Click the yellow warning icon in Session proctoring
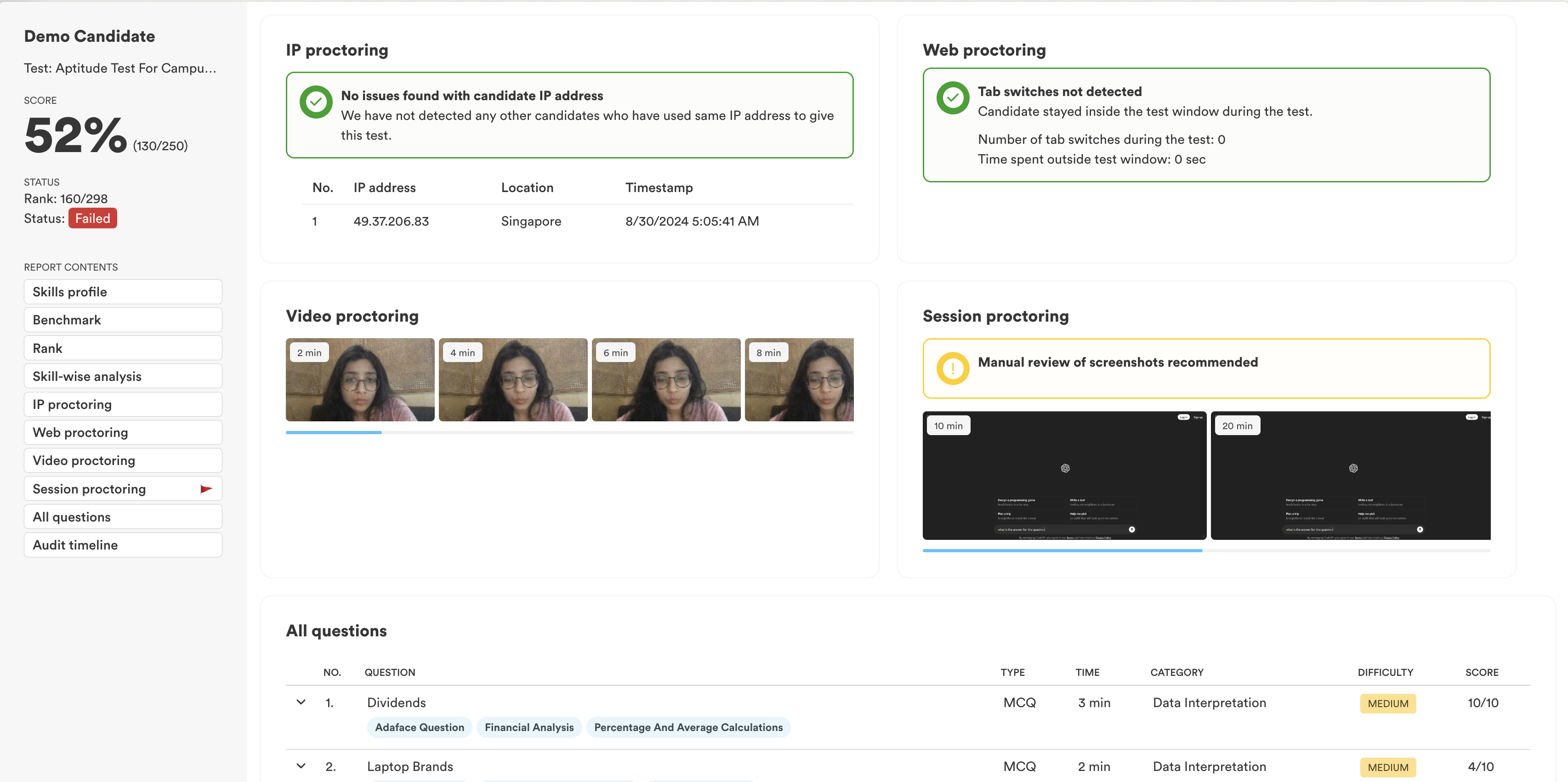 [953, 368]
